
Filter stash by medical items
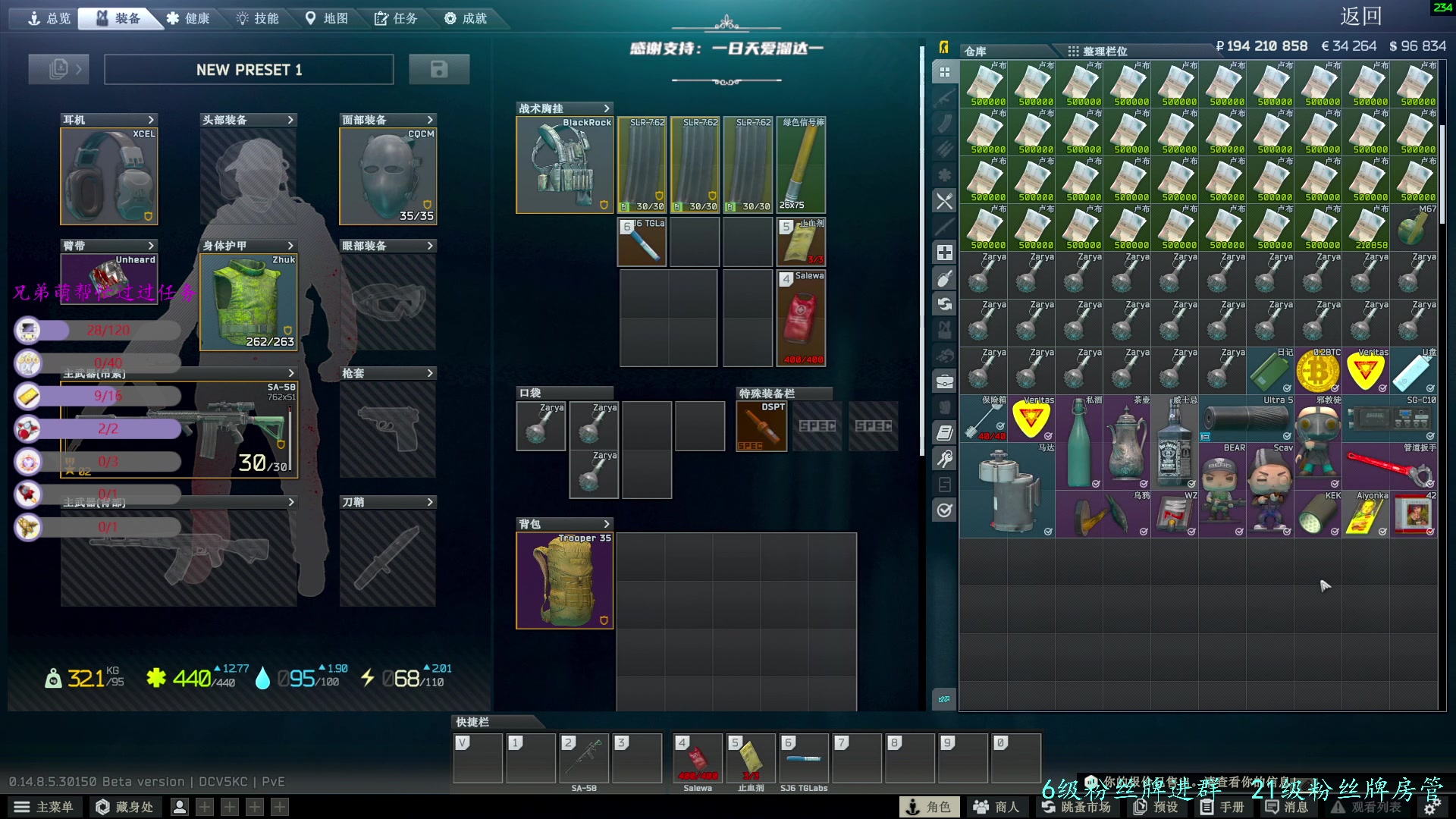coord(944,253)
